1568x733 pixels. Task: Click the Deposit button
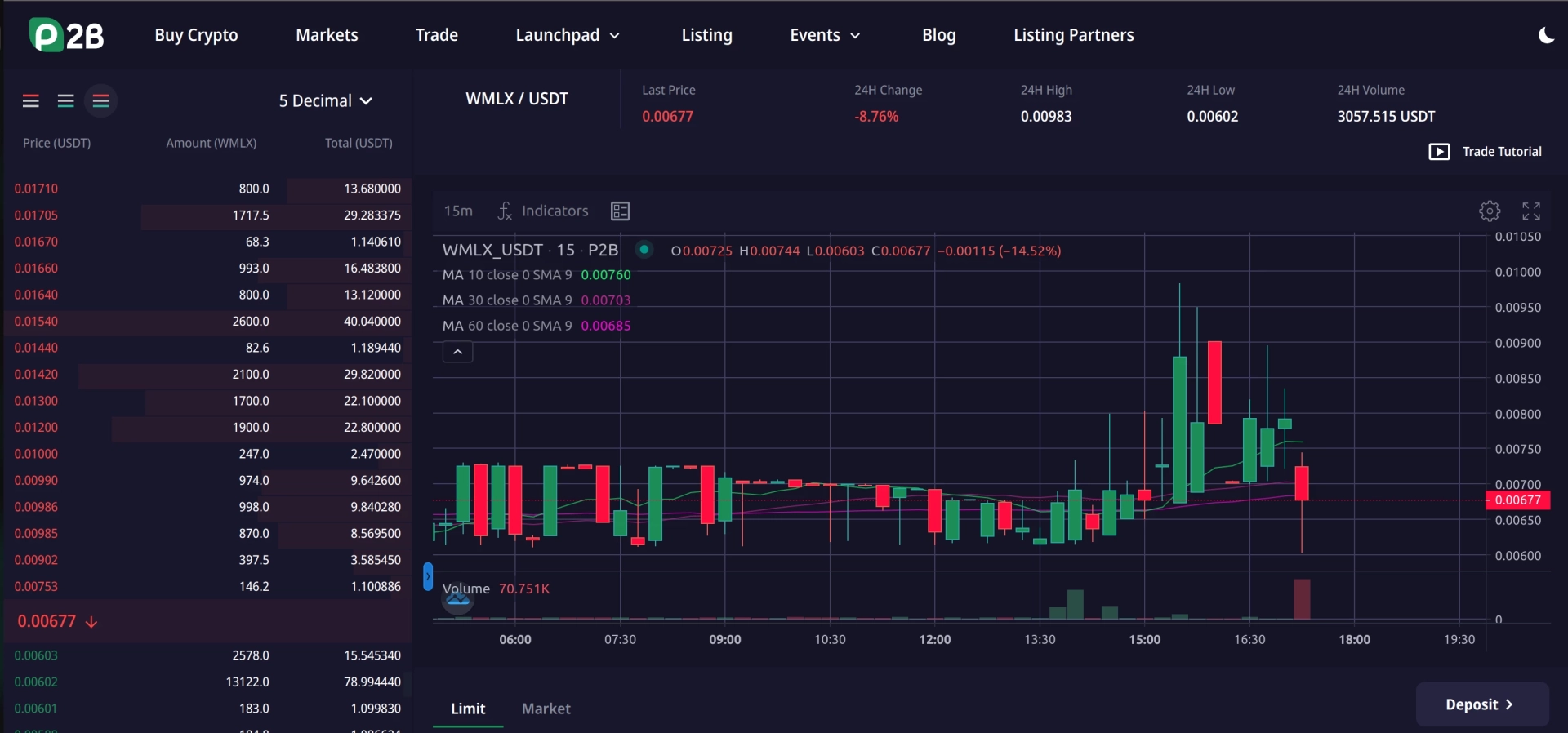pos(1482,704)
